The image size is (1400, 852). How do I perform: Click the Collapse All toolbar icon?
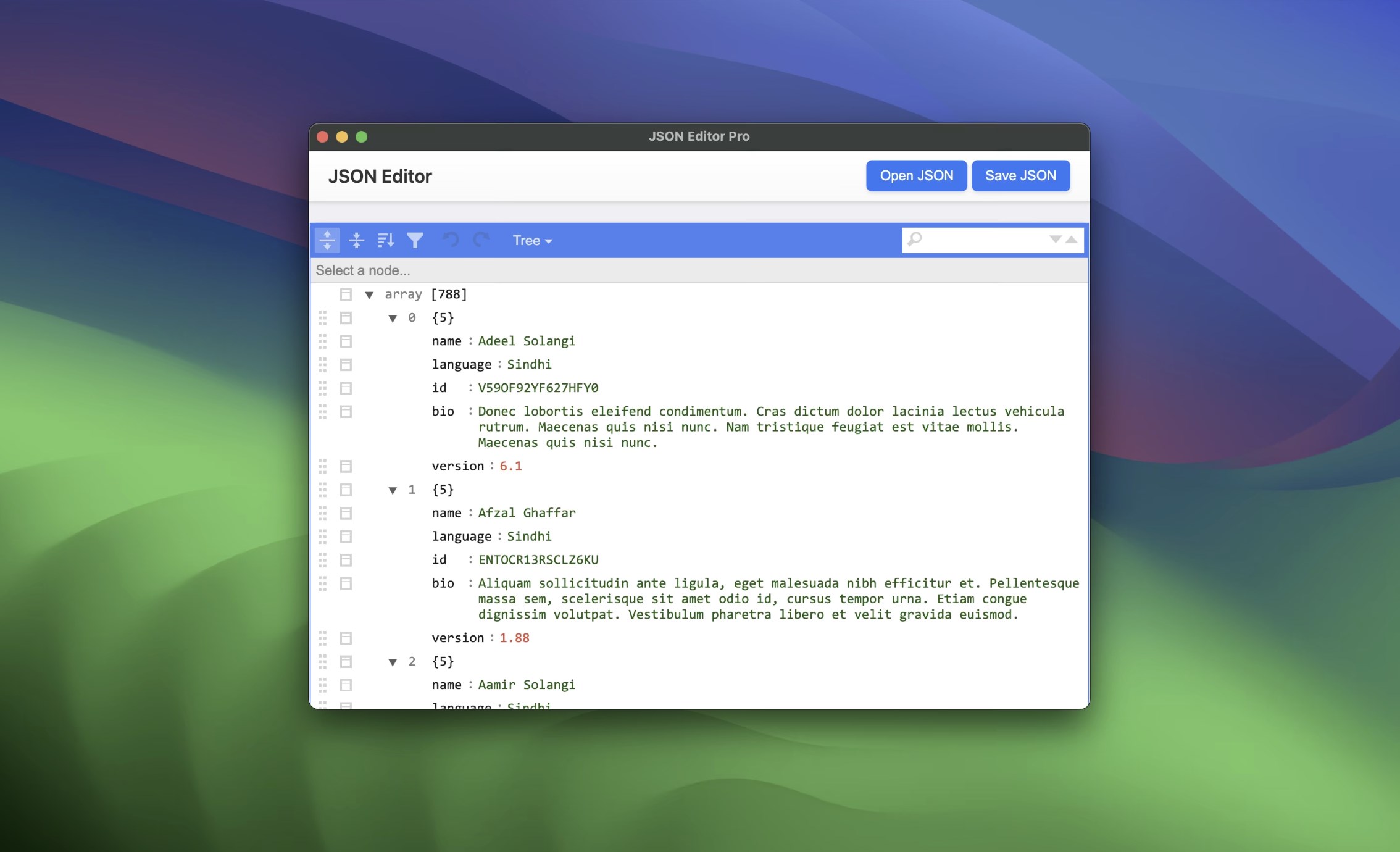(x=357, y=240)
